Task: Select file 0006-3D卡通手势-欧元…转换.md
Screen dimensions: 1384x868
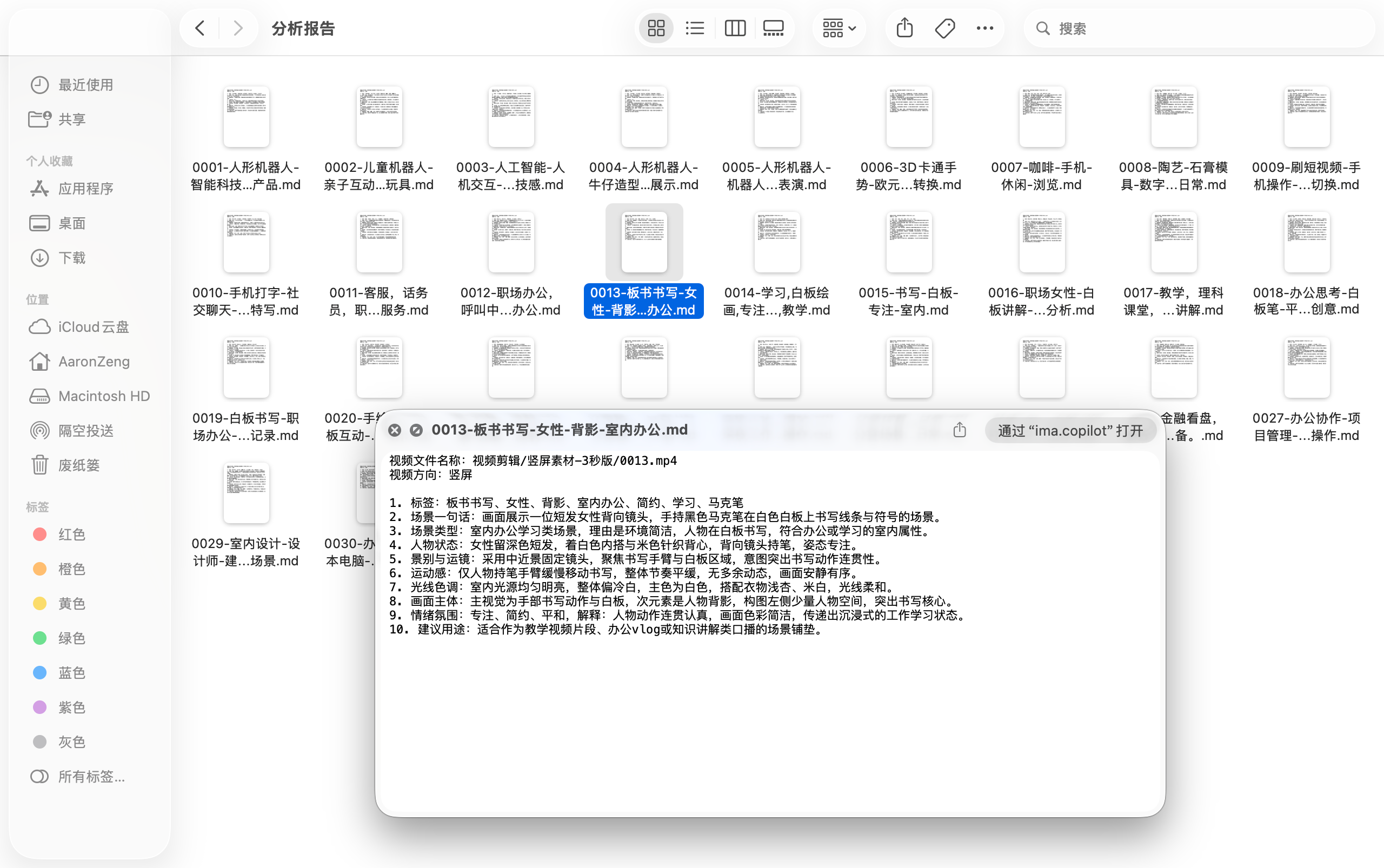Action: [908, 139]
